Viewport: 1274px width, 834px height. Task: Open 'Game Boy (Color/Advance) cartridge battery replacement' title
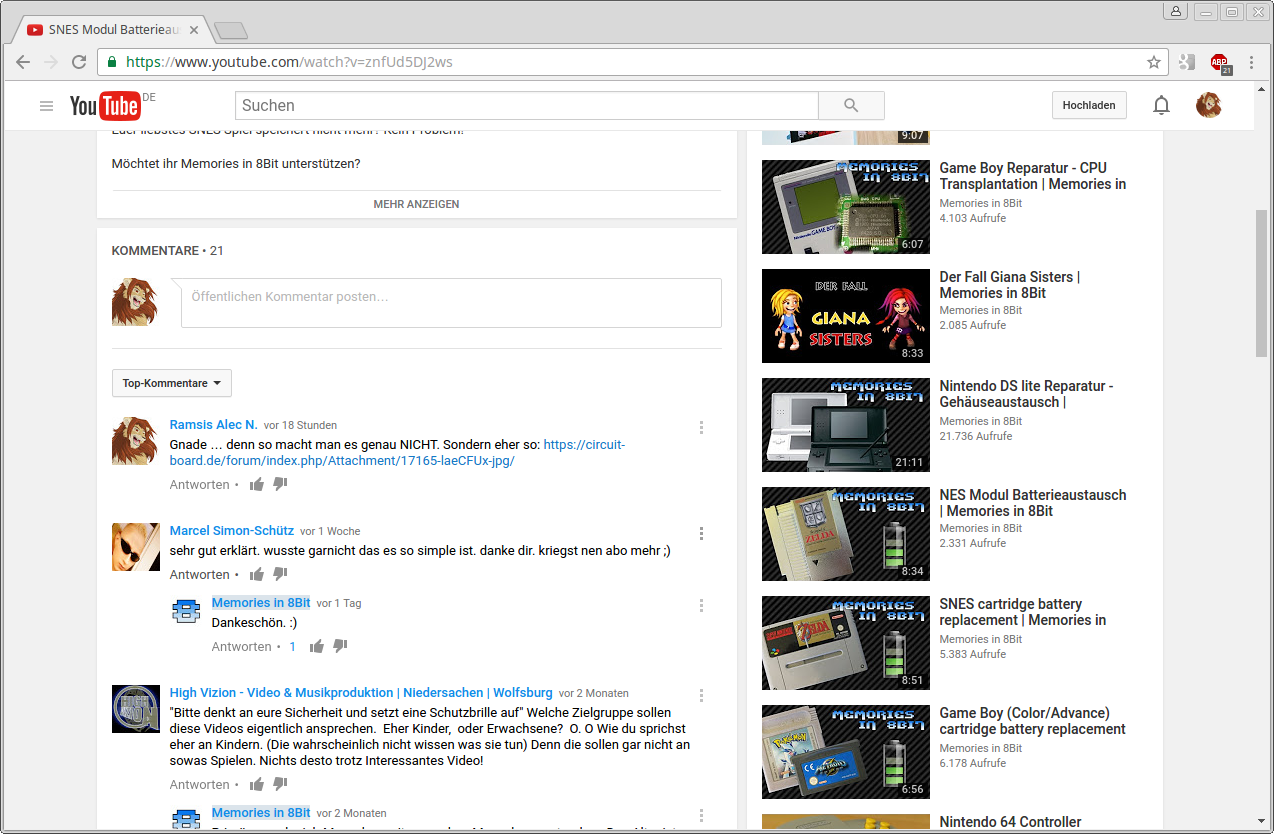(x=1033, y=721)
